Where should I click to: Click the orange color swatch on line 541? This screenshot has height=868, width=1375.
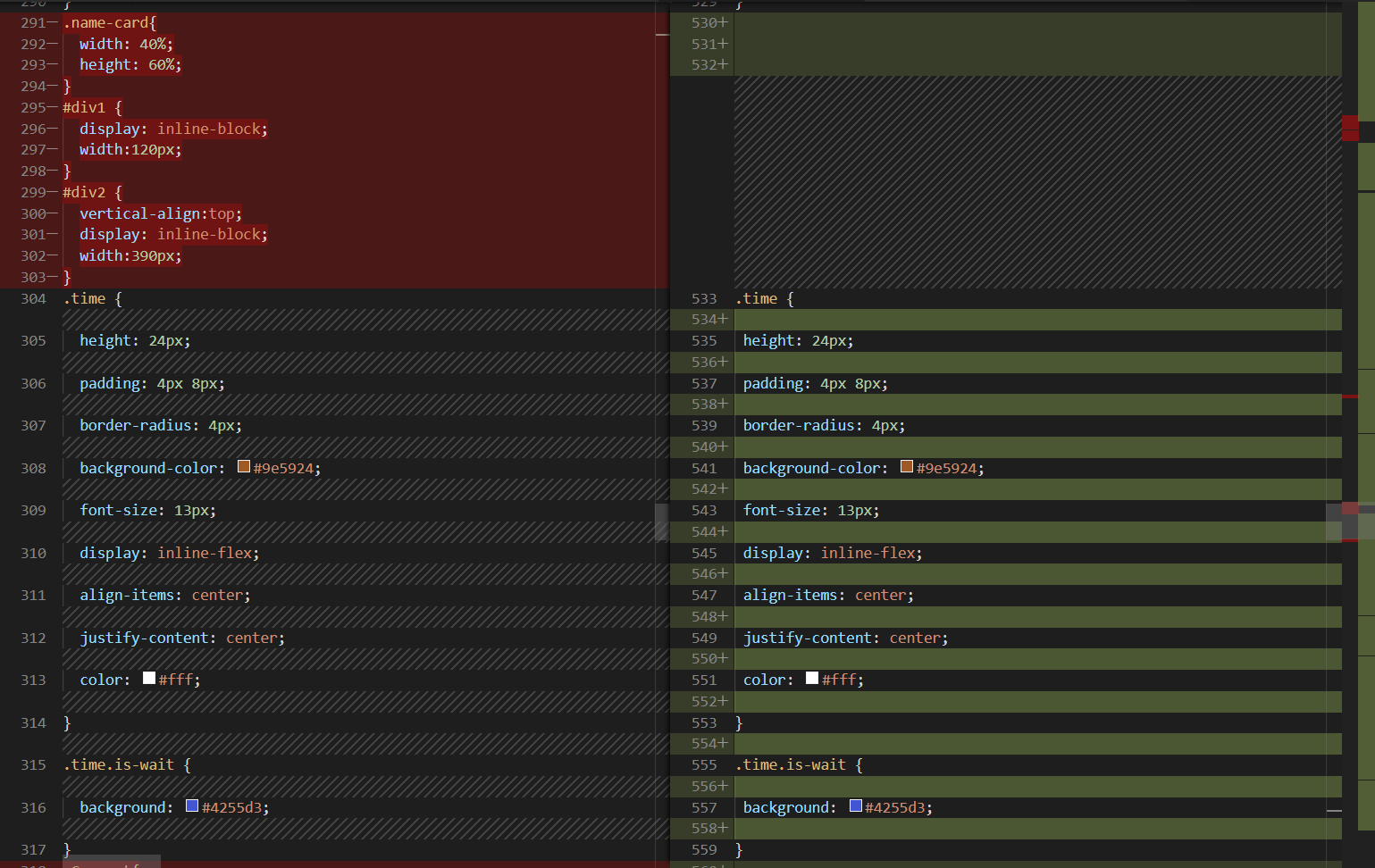[x=906, y=466]
